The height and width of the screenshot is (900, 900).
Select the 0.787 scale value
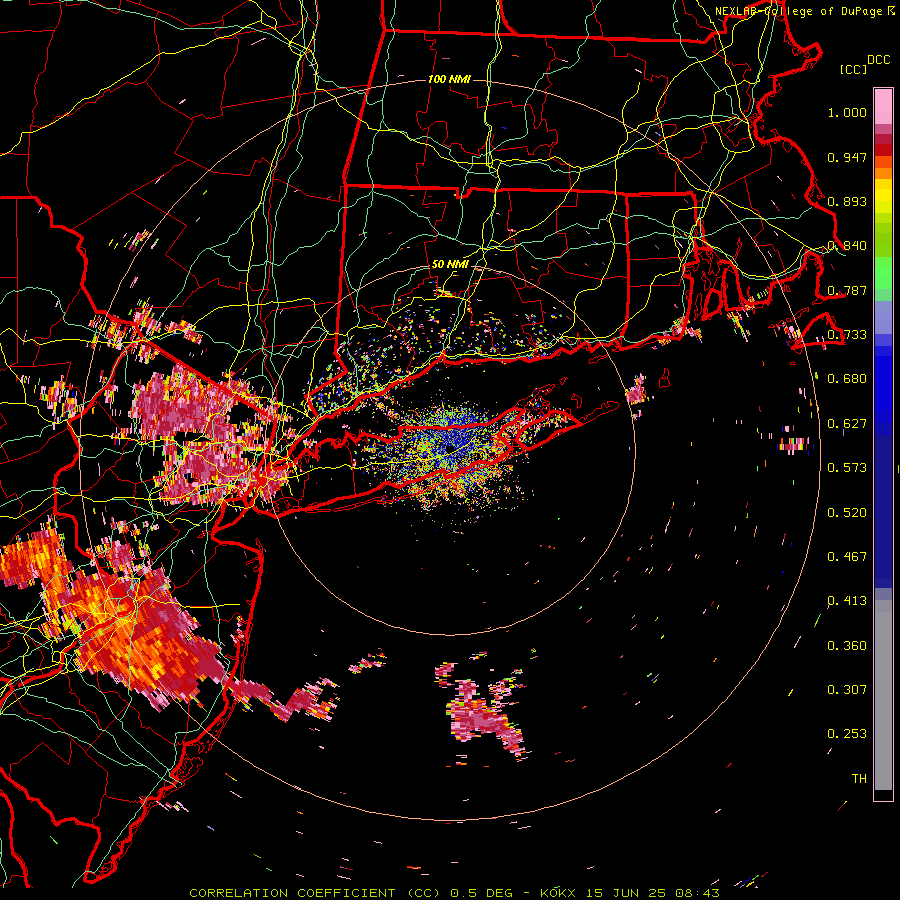click(847, 290)
